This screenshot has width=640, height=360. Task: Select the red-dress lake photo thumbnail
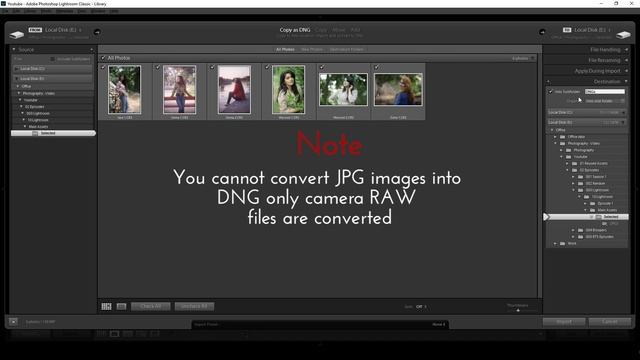point(234,89)
